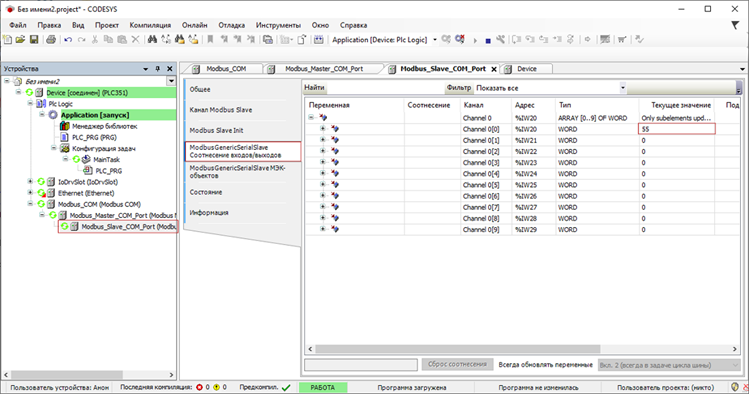
Task: Click the Cut scissors icon
Action: pyautogui.click(x=95, y=40)
